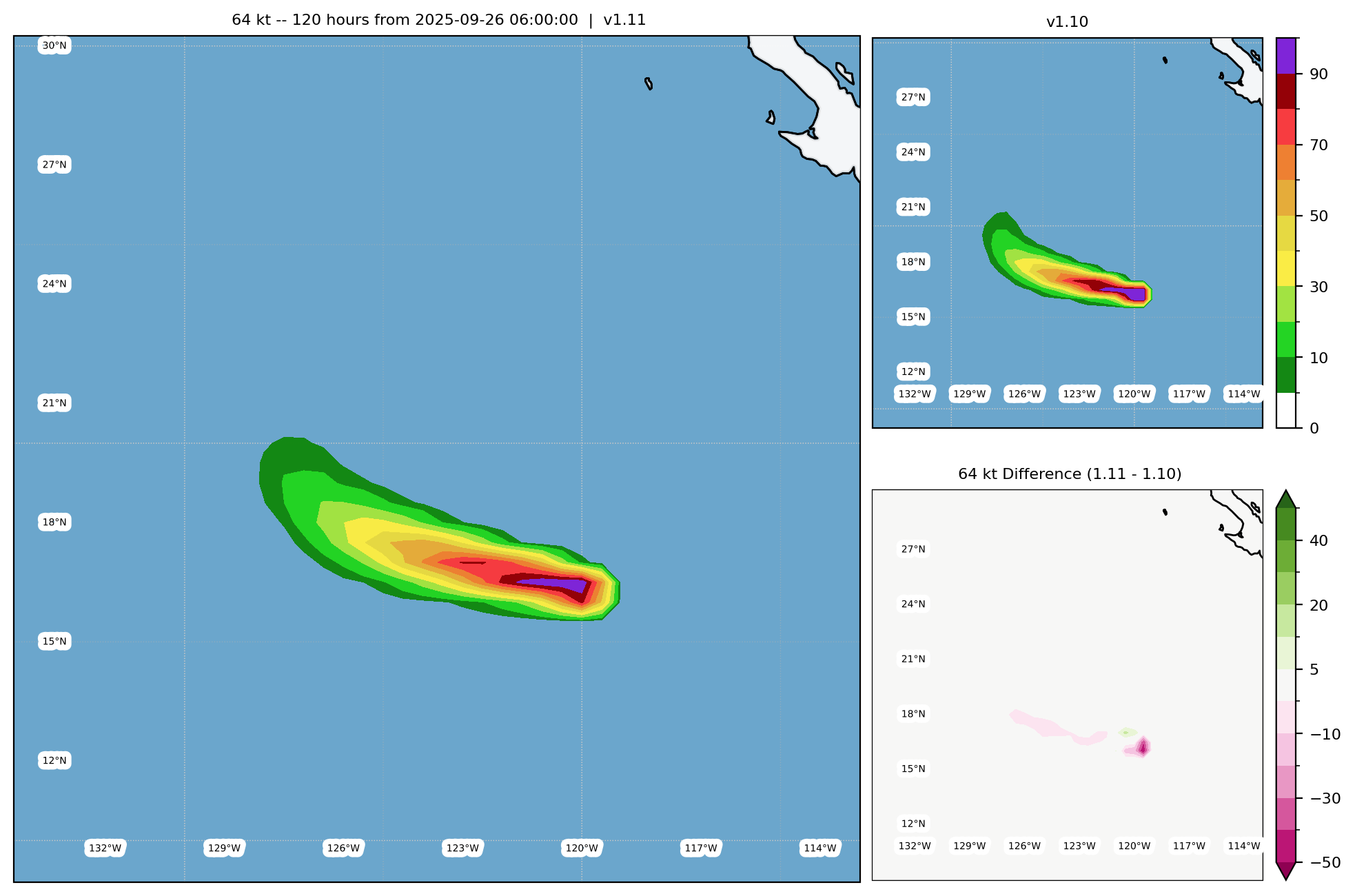The image size is (1355, 896).
Task: Click the white 0 colorbar segment
Action: [1286, 411]
